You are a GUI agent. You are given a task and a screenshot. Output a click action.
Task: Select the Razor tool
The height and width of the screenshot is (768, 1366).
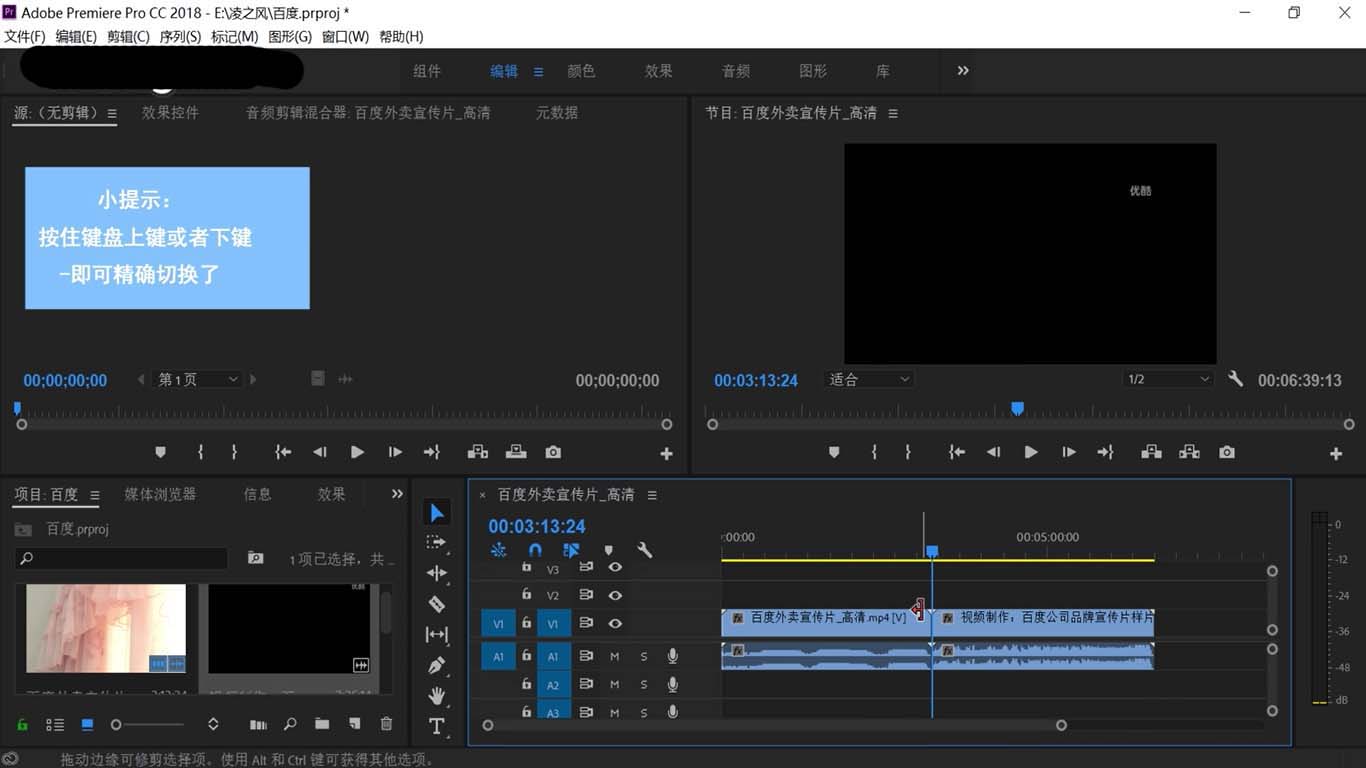(x=437, y=602)
